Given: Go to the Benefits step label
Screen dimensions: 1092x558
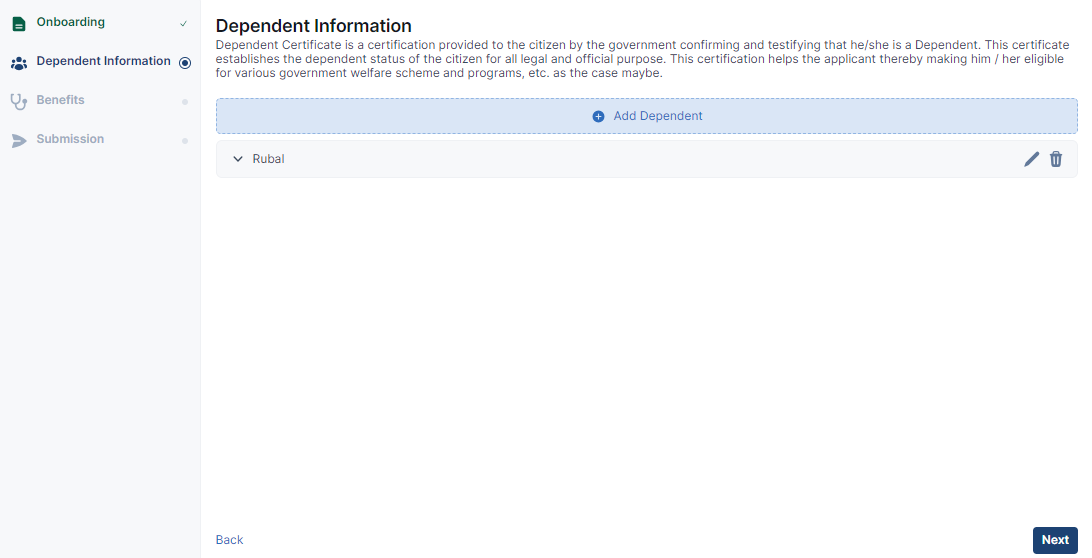Looking at the screenshot, I should tap(60, 100).
